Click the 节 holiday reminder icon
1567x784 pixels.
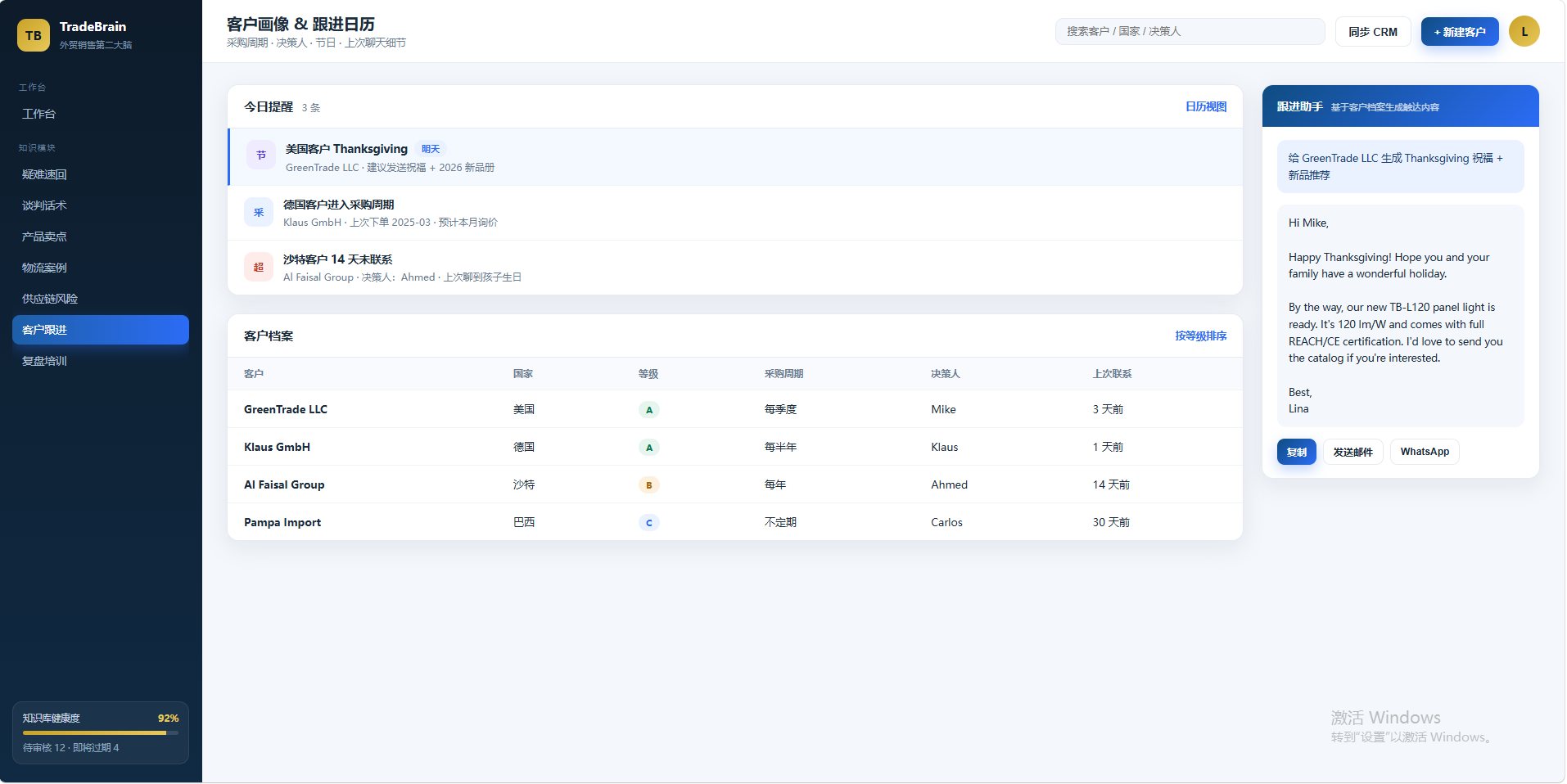261,155
